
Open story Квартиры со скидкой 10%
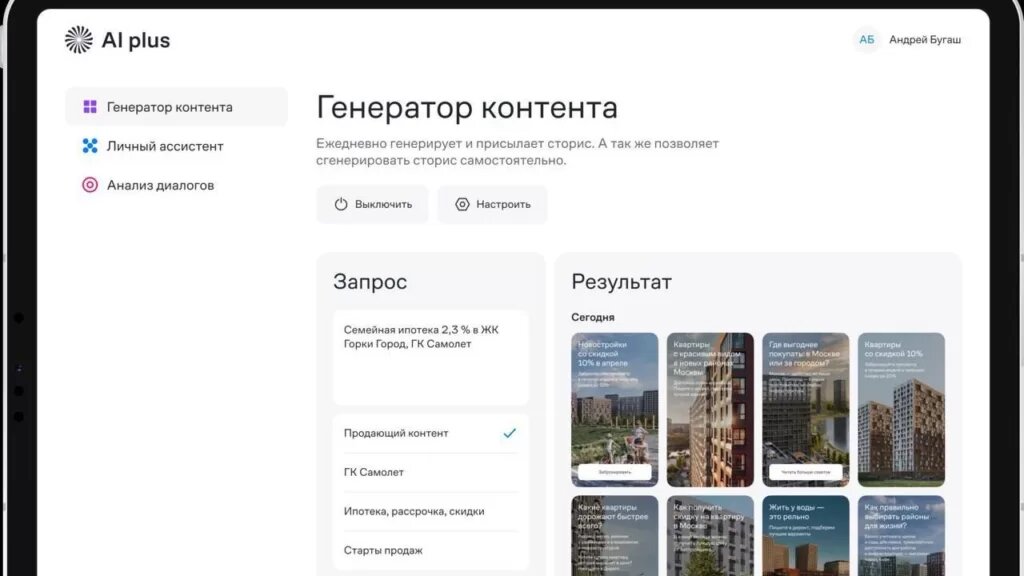pyautogui.click(x=901, y=409)
